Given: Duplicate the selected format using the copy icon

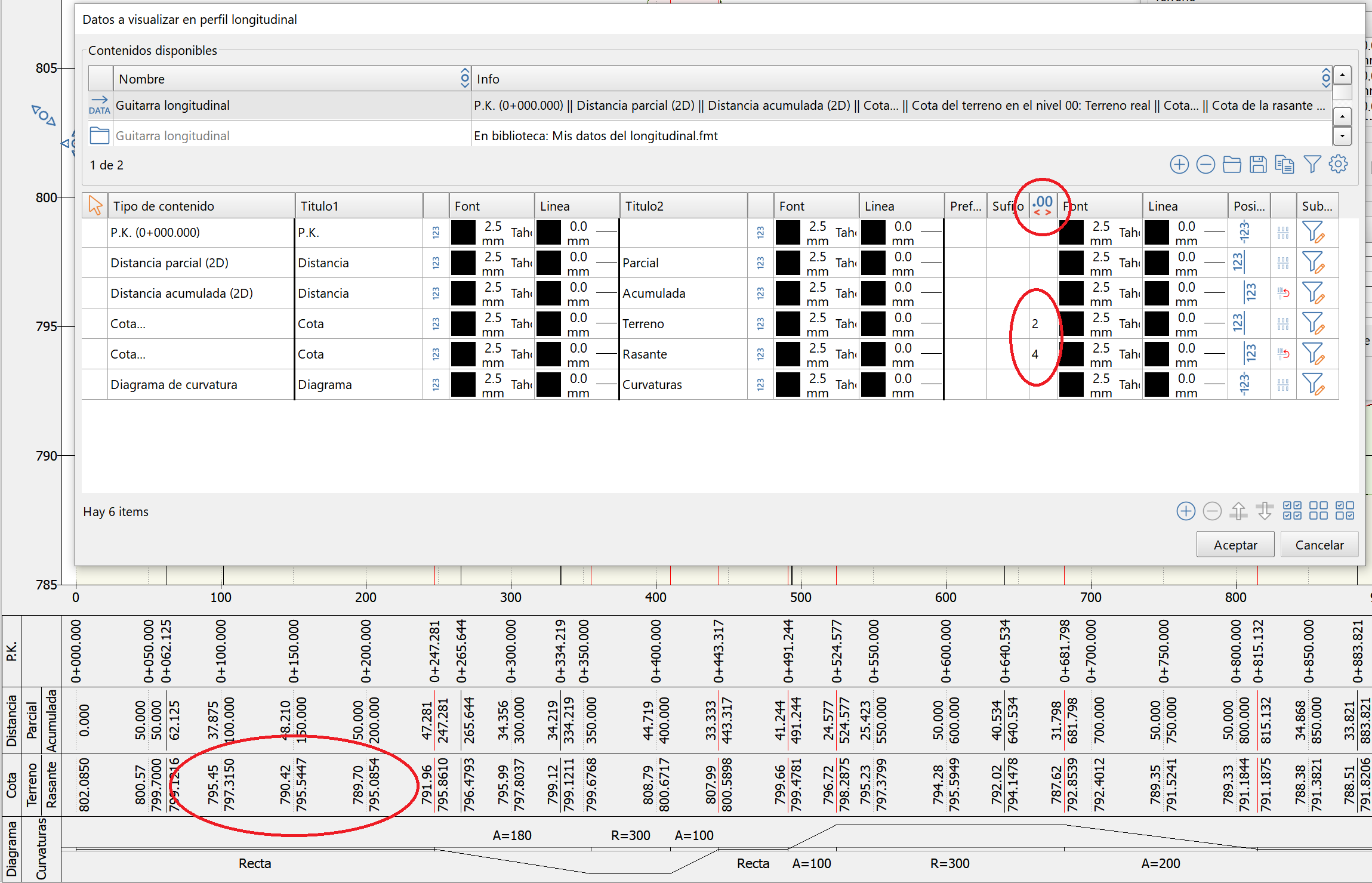Looking at the screenshot, I should [x=1285, y=165].
